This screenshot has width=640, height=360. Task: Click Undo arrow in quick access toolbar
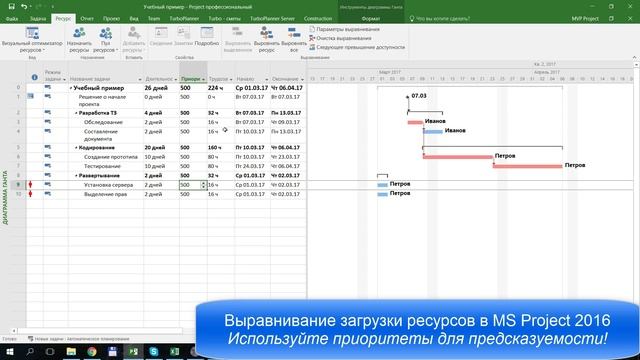pyautogui.click(x=24, y=7)
